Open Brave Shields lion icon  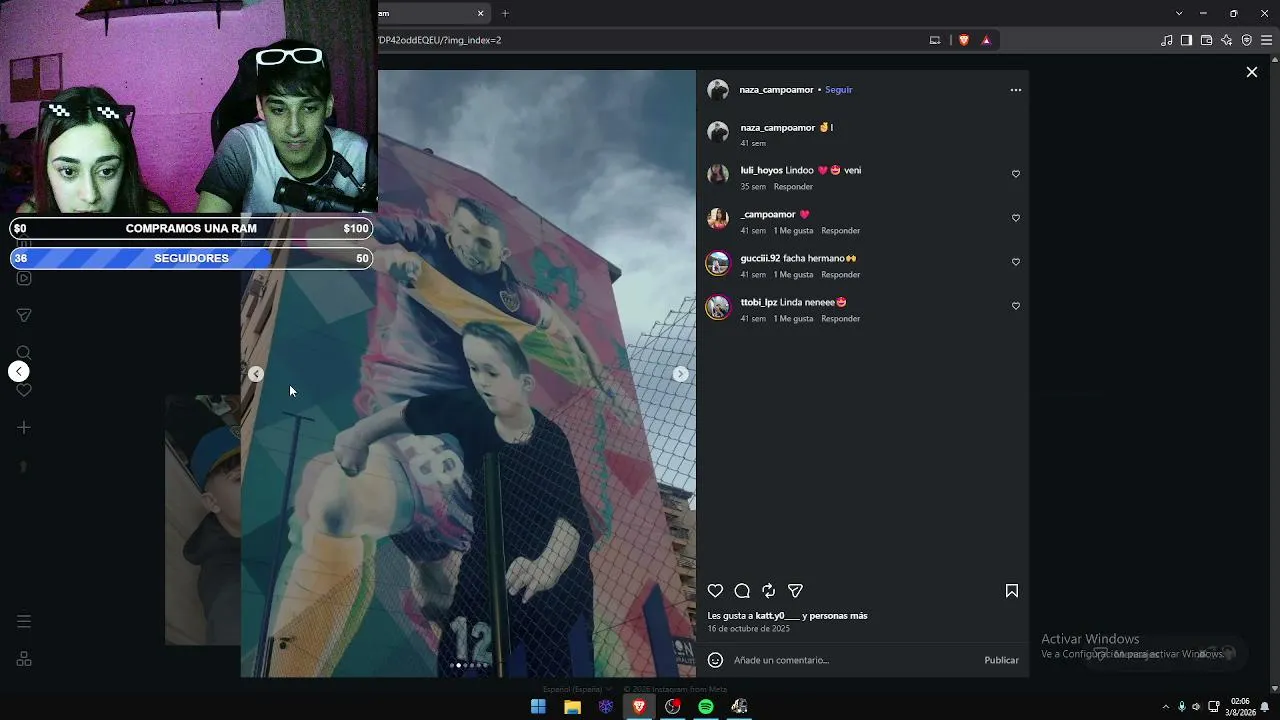[x=964, y=40]
